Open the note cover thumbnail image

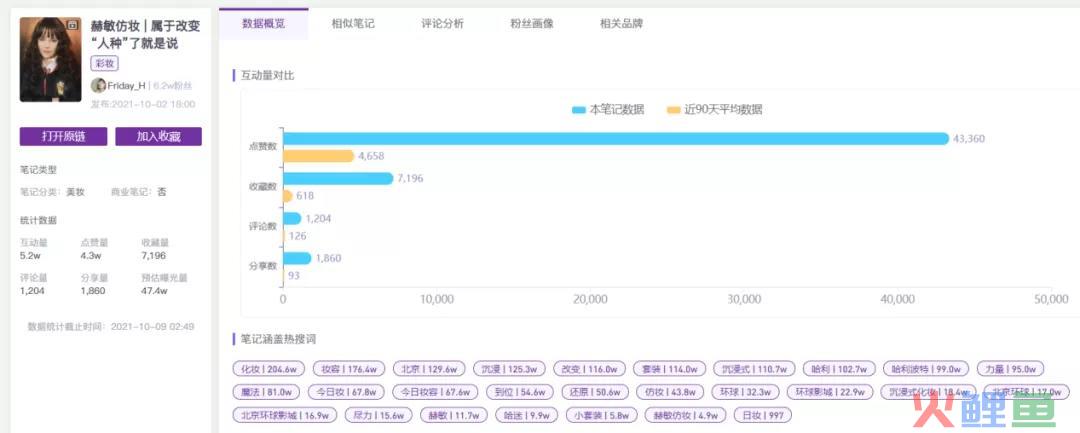point(50,59)
